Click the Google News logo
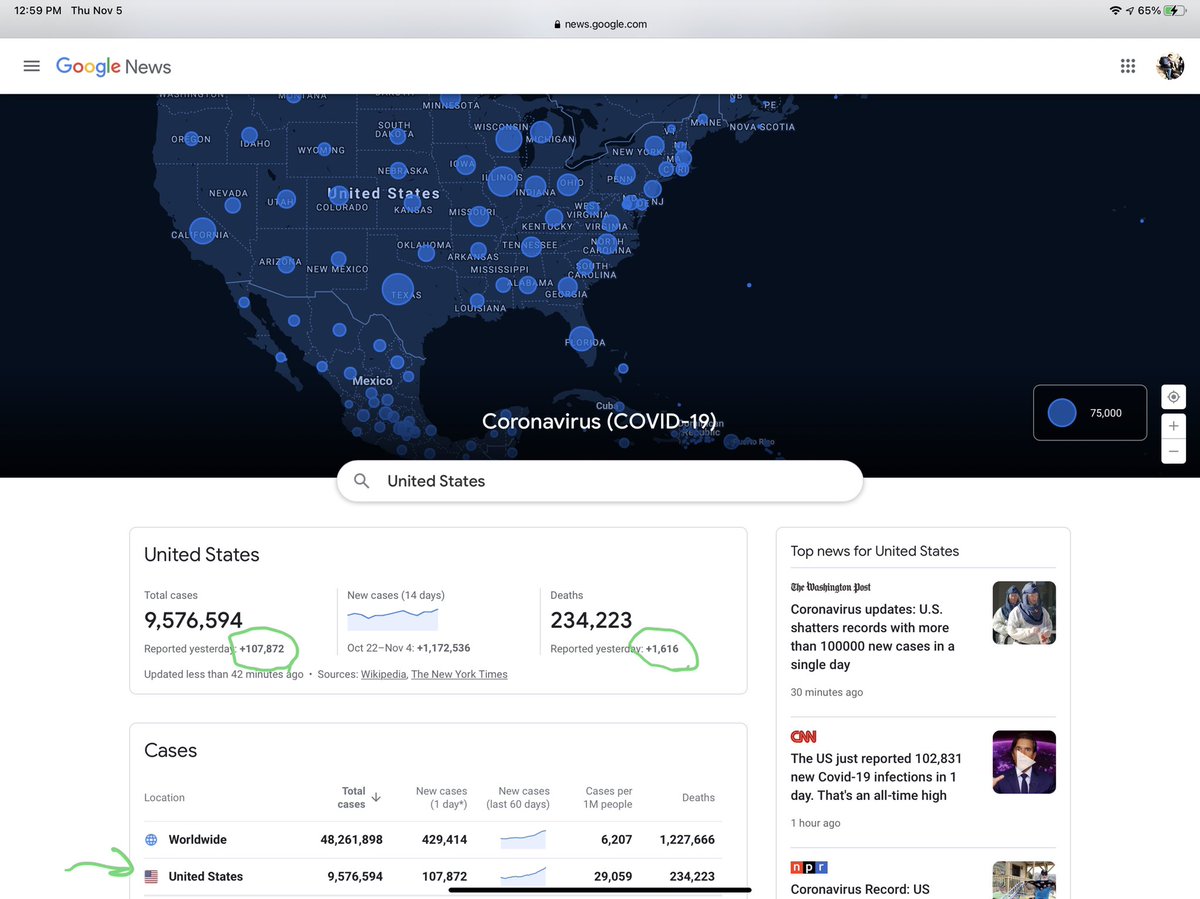The height and width of the screenshot is (899, 1200). click(x=113, y=67)
